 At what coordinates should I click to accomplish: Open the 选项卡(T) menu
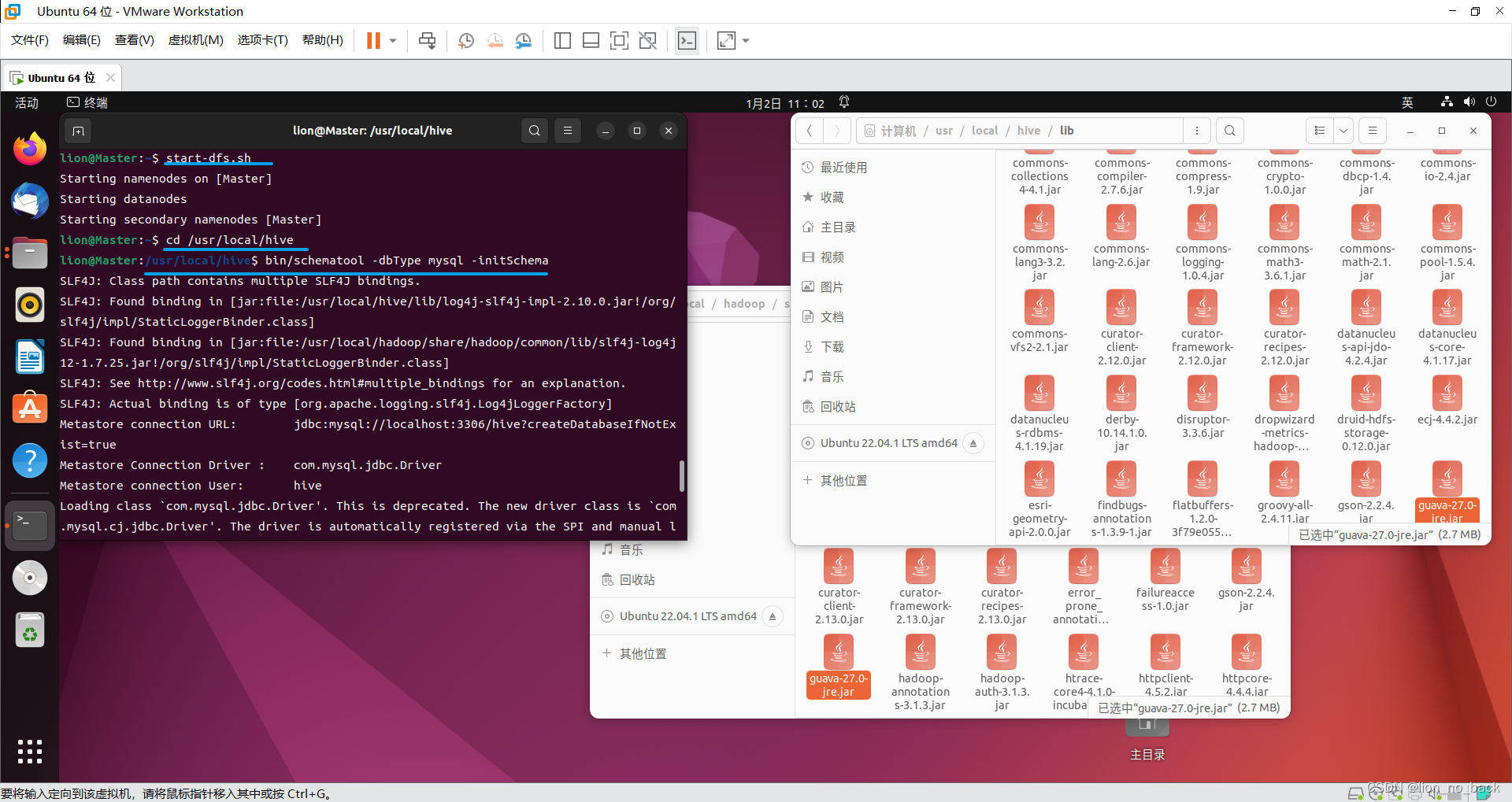point(263,40)
